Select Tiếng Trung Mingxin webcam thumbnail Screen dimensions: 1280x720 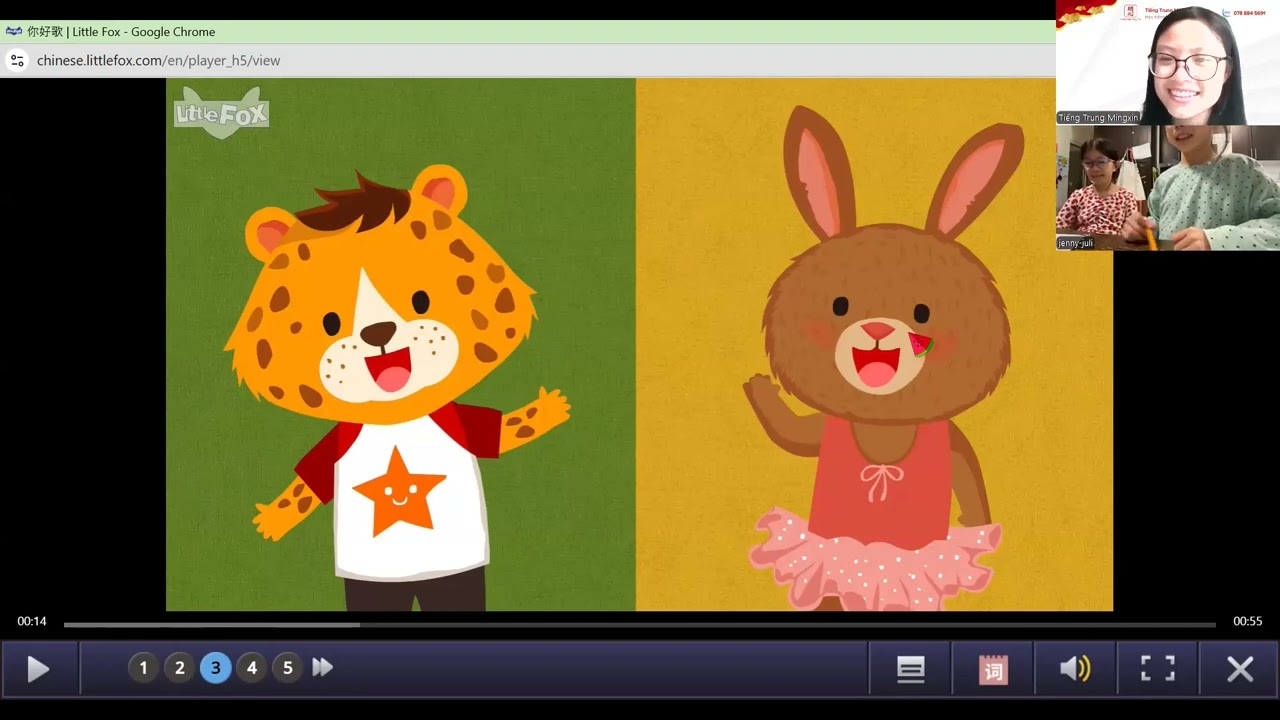click(x=1168, y=62)
